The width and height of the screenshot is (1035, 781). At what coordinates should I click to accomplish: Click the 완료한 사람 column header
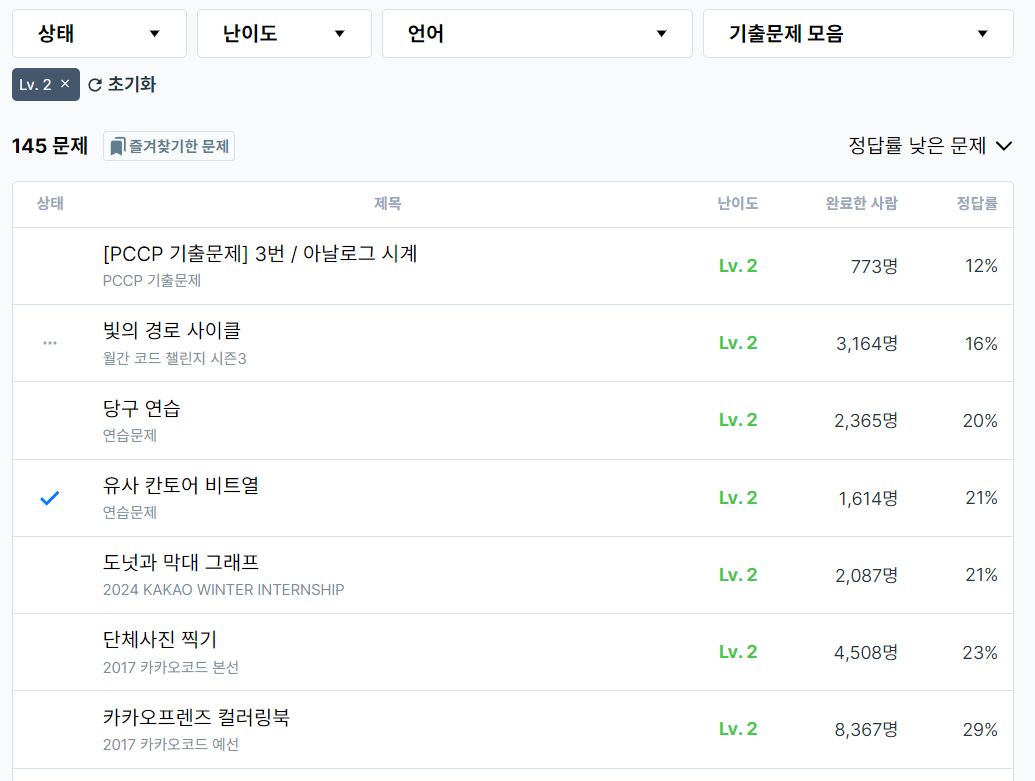pyautogui.click(x=861, y=203)
